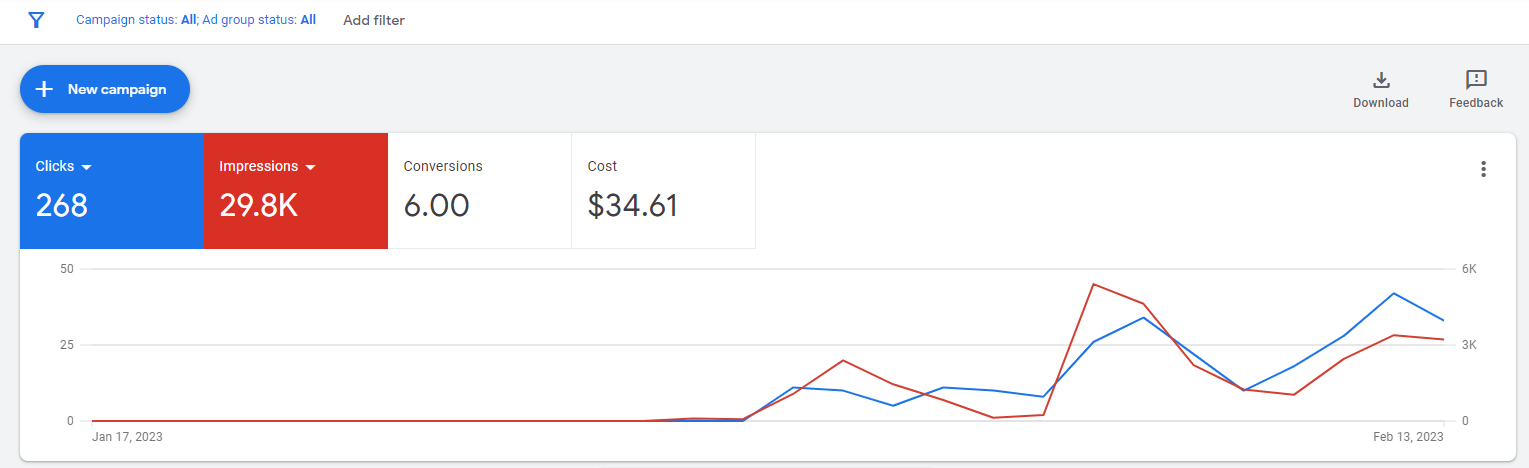Expand the Impressions metric dropdown arrow
This screenshot has width=1529, height=468.
[x=311, y=167]
